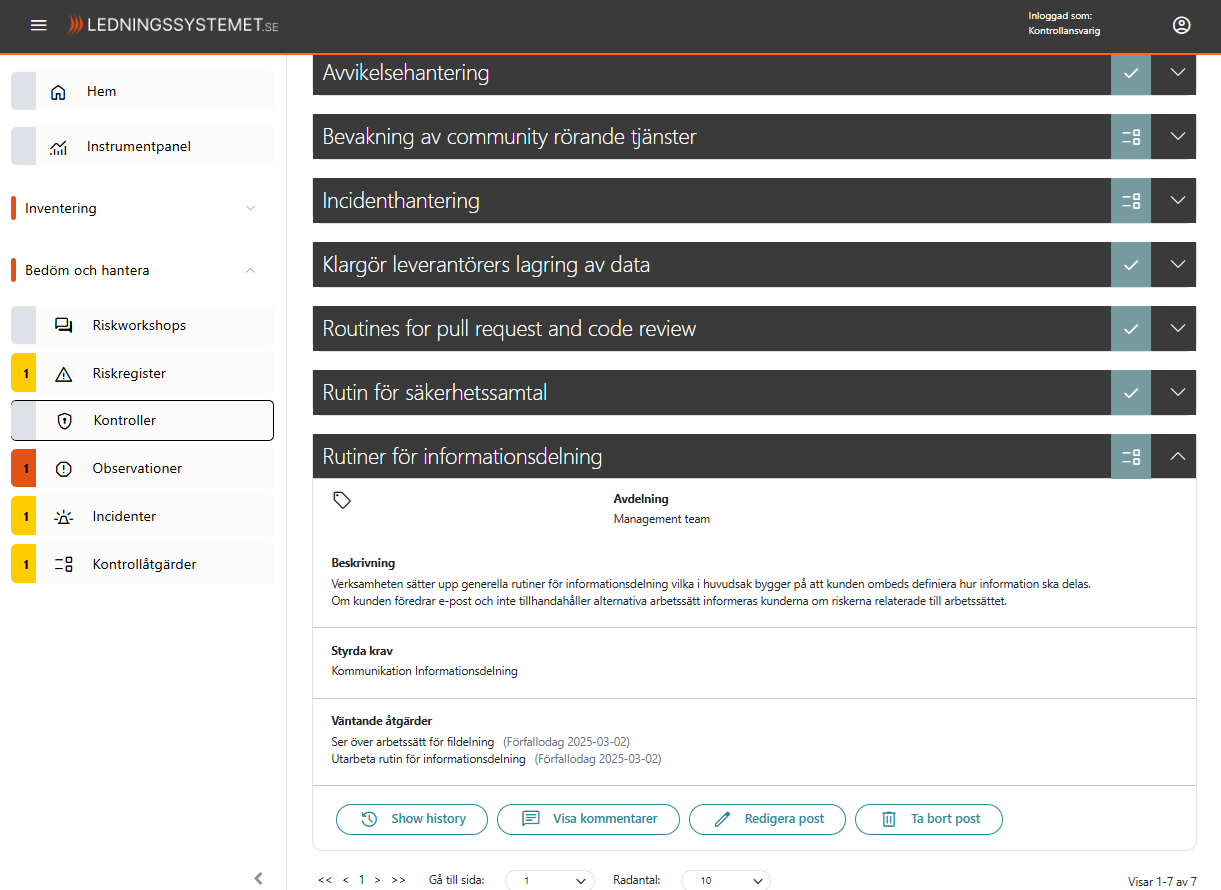Screen dimensions: 1221x890
Task: Go to the last page of results
Action: point(398,880)
